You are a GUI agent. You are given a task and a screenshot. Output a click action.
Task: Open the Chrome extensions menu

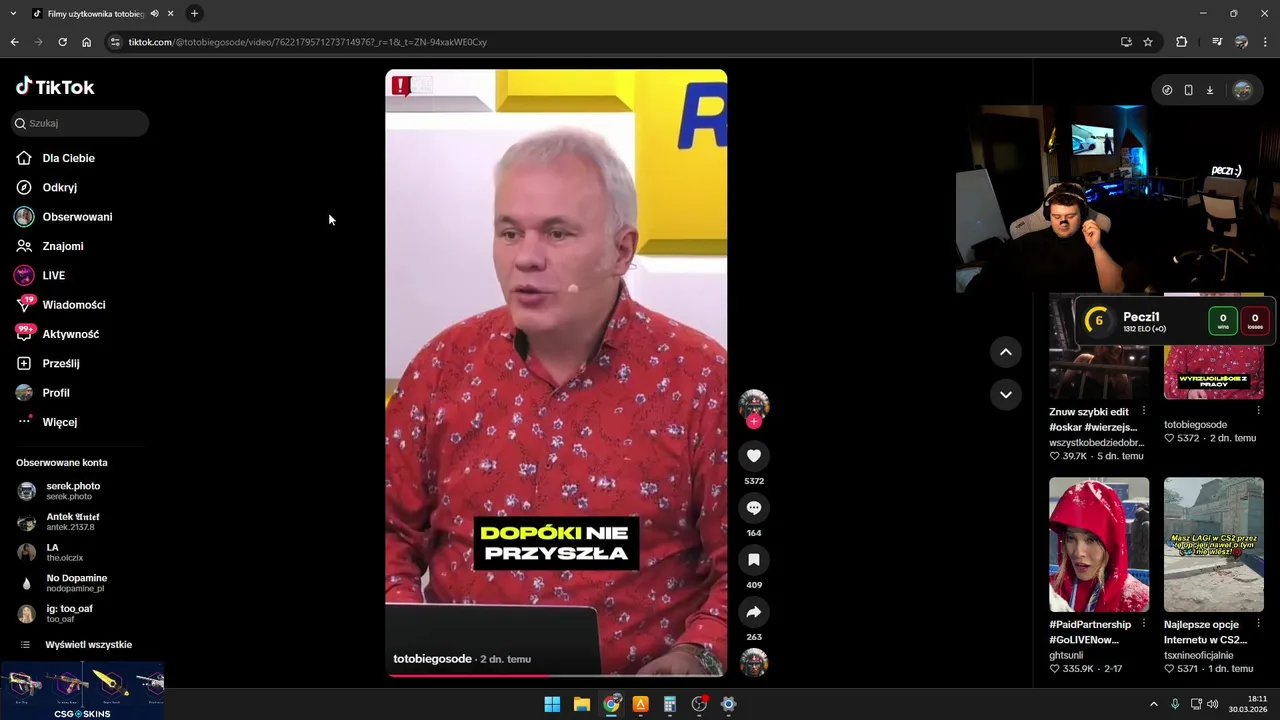point(1181,42)
